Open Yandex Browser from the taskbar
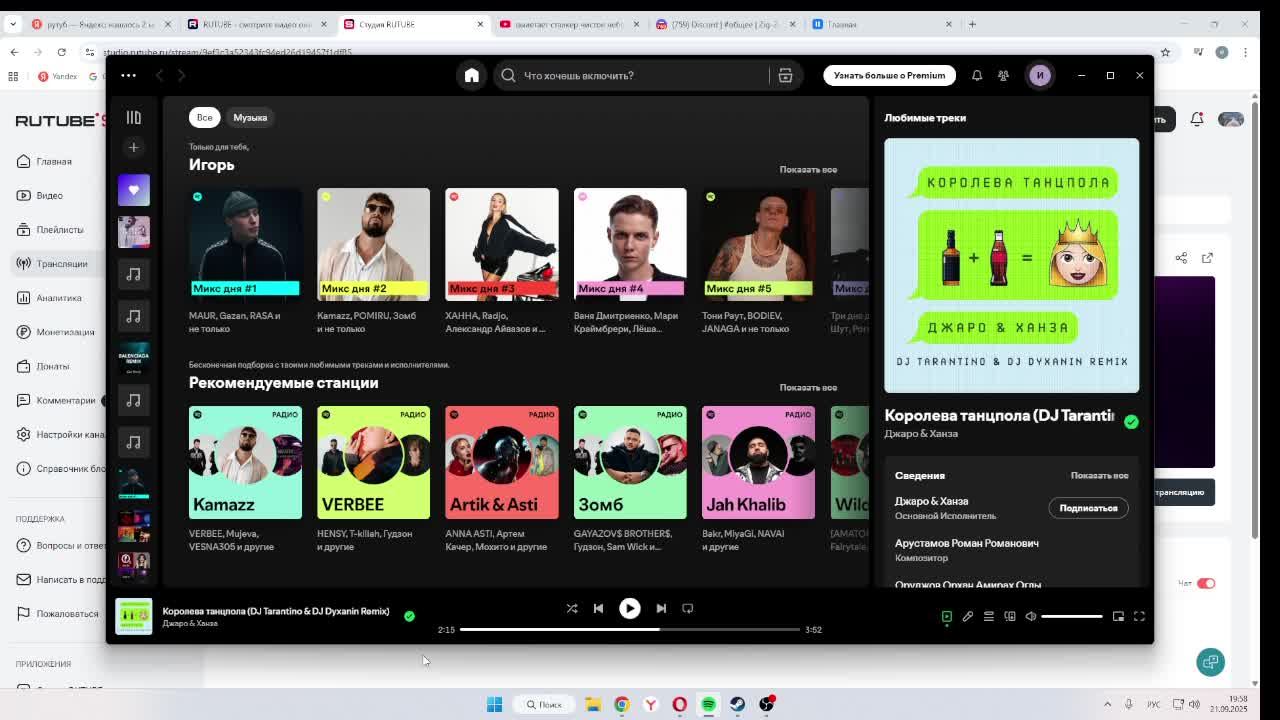Viewport: 1280px width, 720px height. pos(651,704)
